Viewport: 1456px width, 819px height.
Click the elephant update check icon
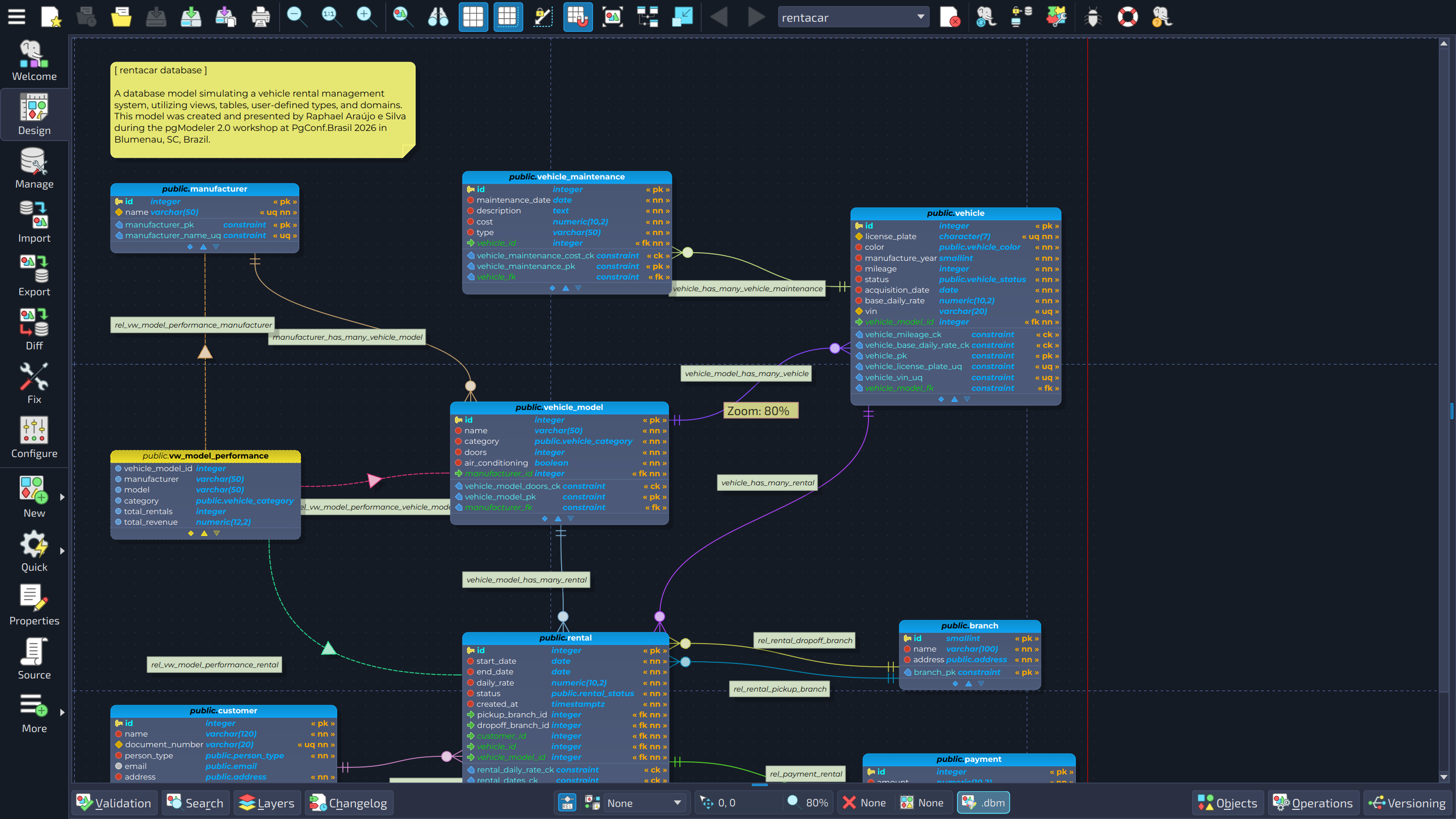[x=986, y=17]
